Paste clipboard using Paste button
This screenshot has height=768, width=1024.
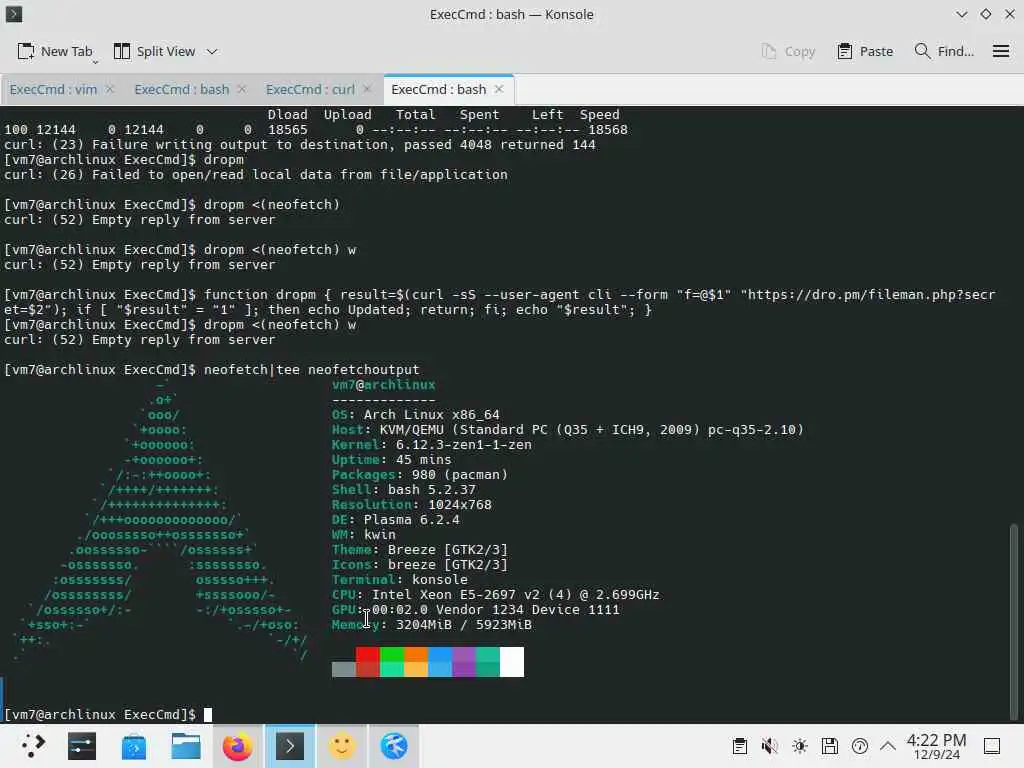(x=865, y=52)
